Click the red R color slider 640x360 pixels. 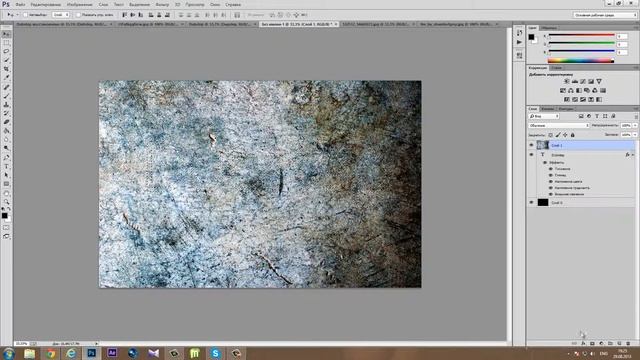(581, 36)
